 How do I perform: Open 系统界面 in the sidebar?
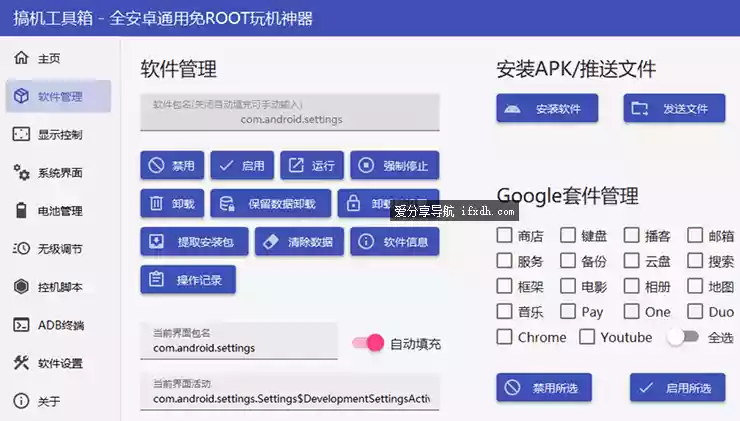[59, 172]
